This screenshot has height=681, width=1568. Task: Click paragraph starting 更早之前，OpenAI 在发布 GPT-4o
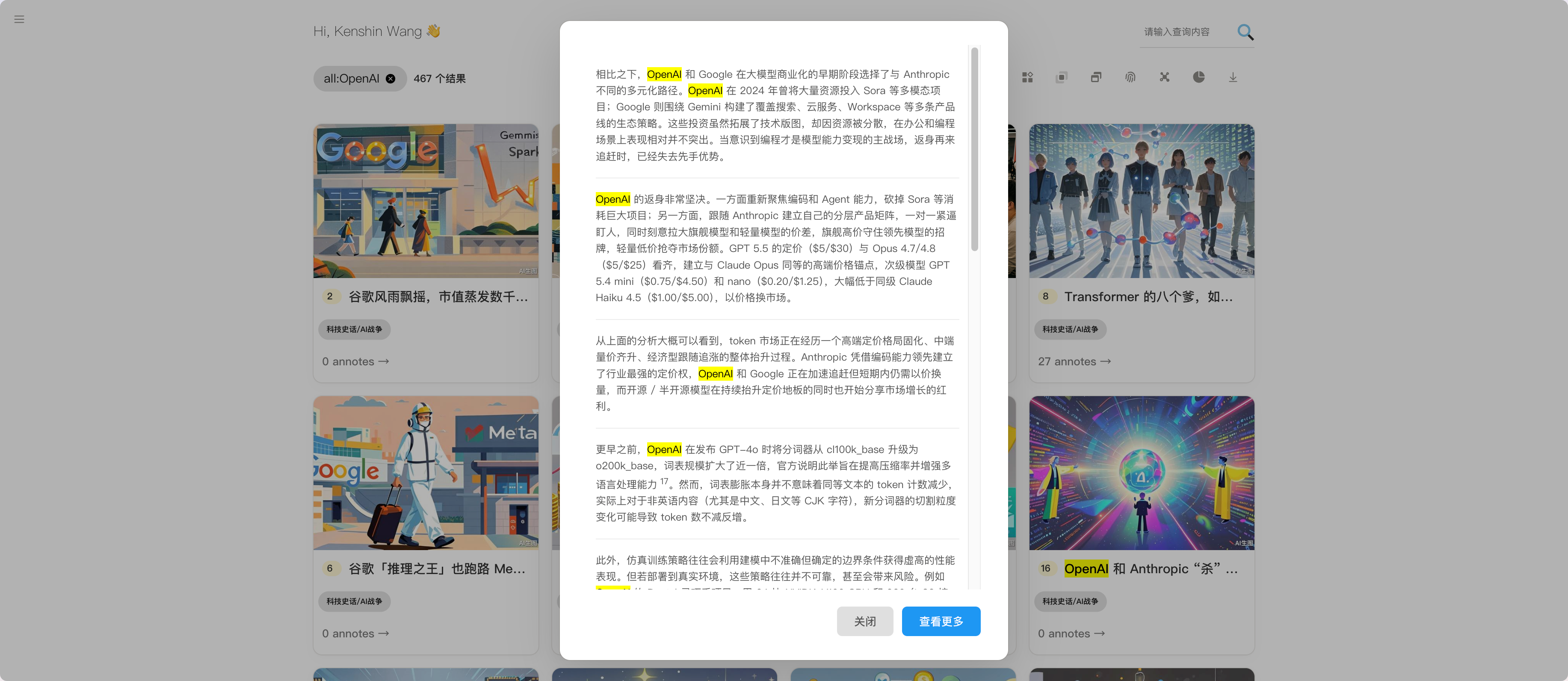[775, 483]
